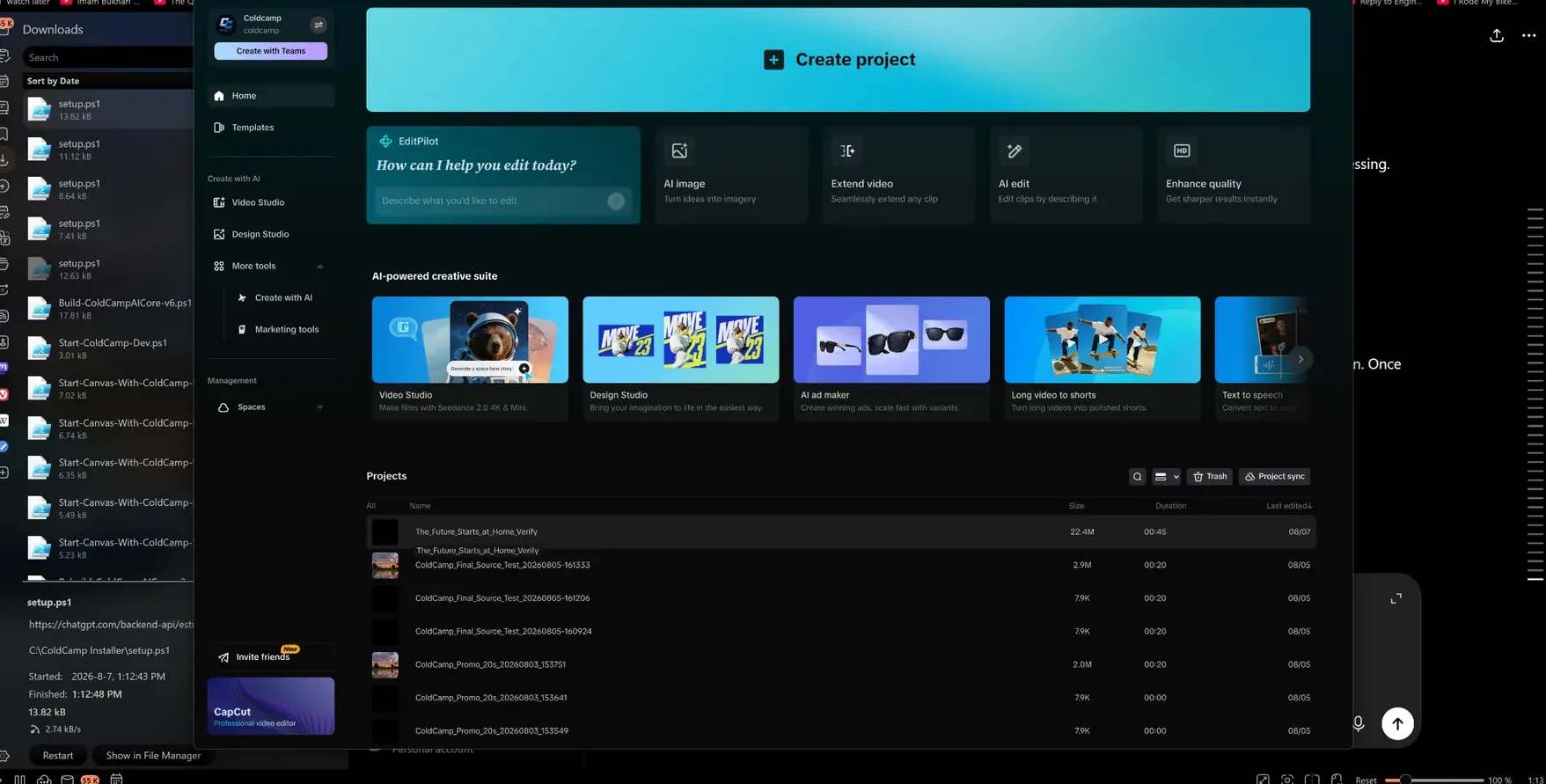
Task: Select Start-ColdCamp-Dev.ps1 download
Action: pos(107,348)
